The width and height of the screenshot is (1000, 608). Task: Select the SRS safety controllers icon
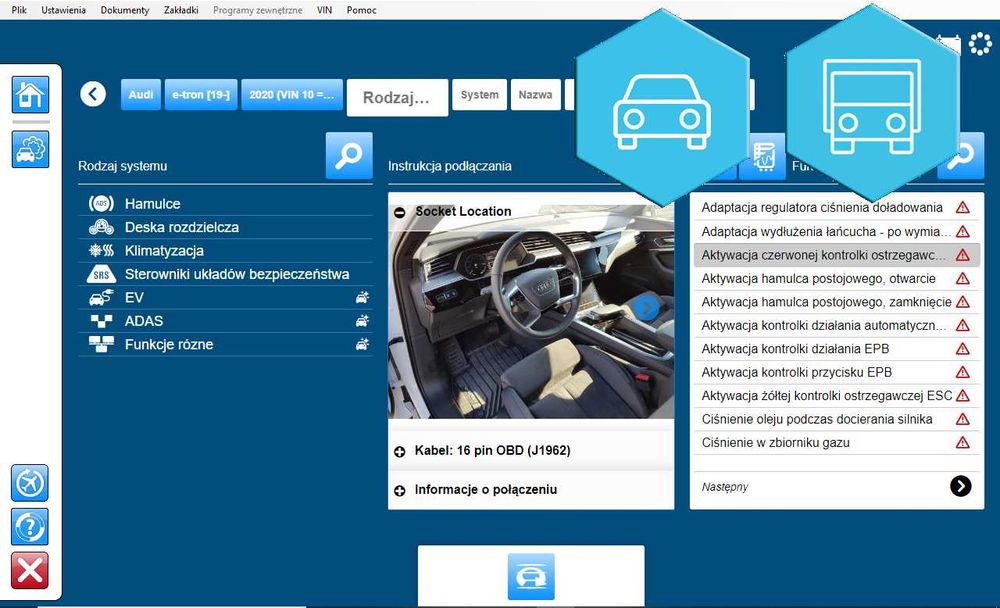101,274
